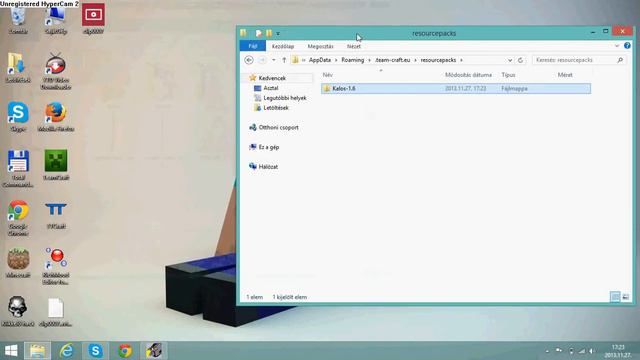Viewport: 640px width, 360px height.
Task: Sort by Név column header
Action: pos(327,75)
